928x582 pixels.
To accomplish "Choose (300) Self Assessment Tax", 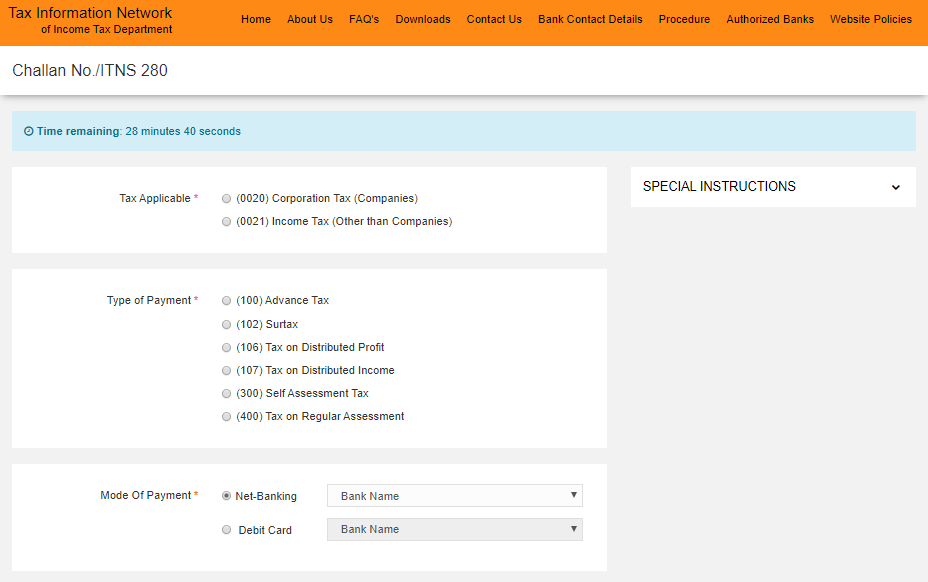I will tap(226, 394).
